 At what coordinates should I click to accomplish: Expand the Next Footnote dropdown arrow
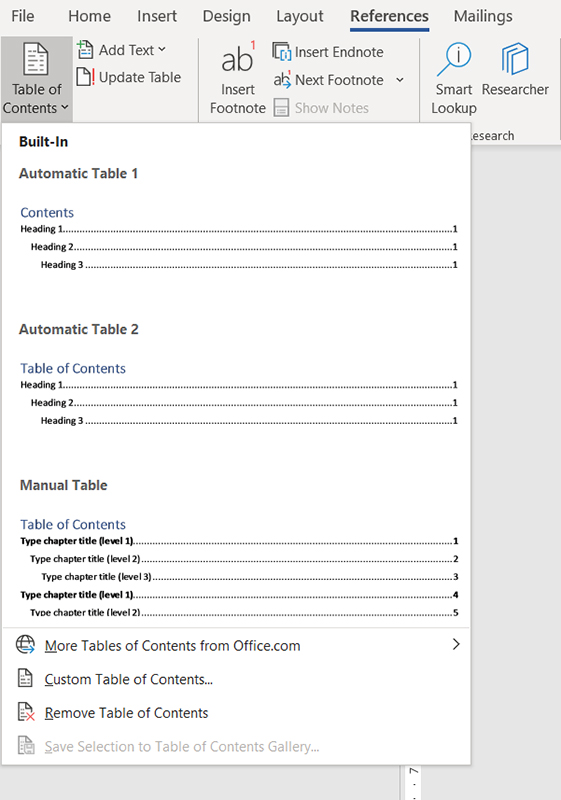click(x=400, y=80)
